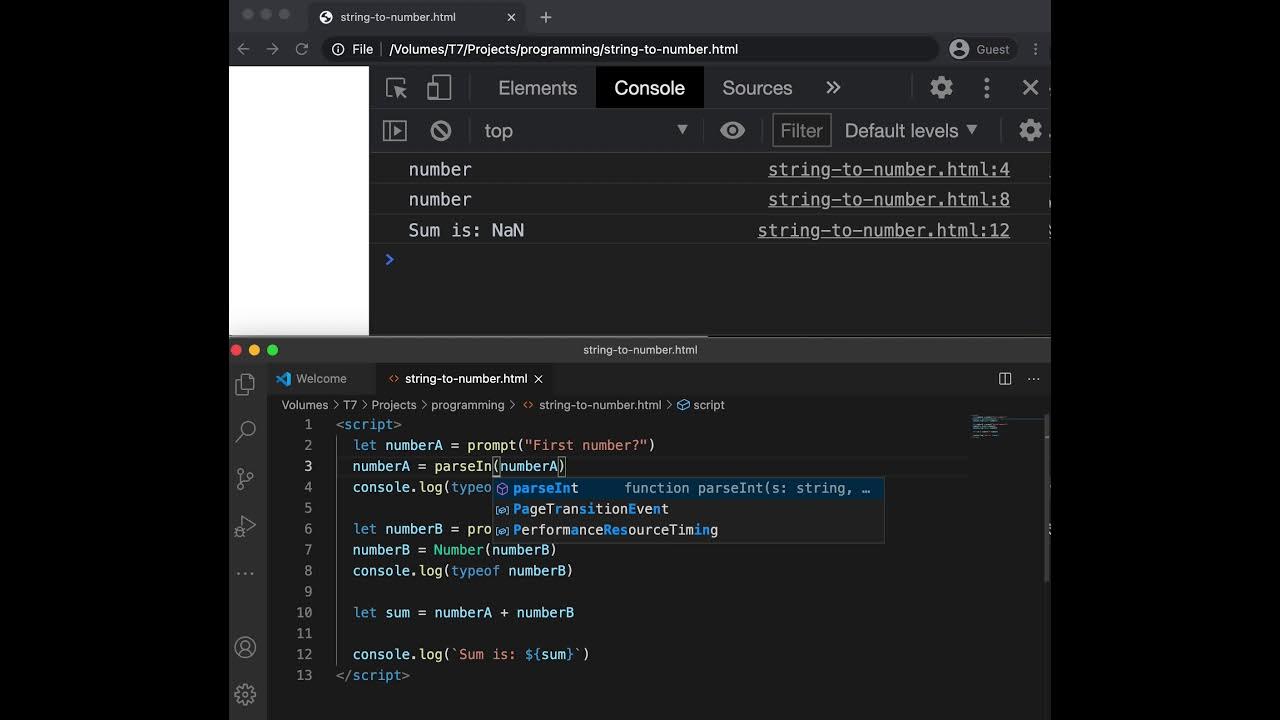
Task: Open DevTools settings gear
Action: click(x=941, y=88)
